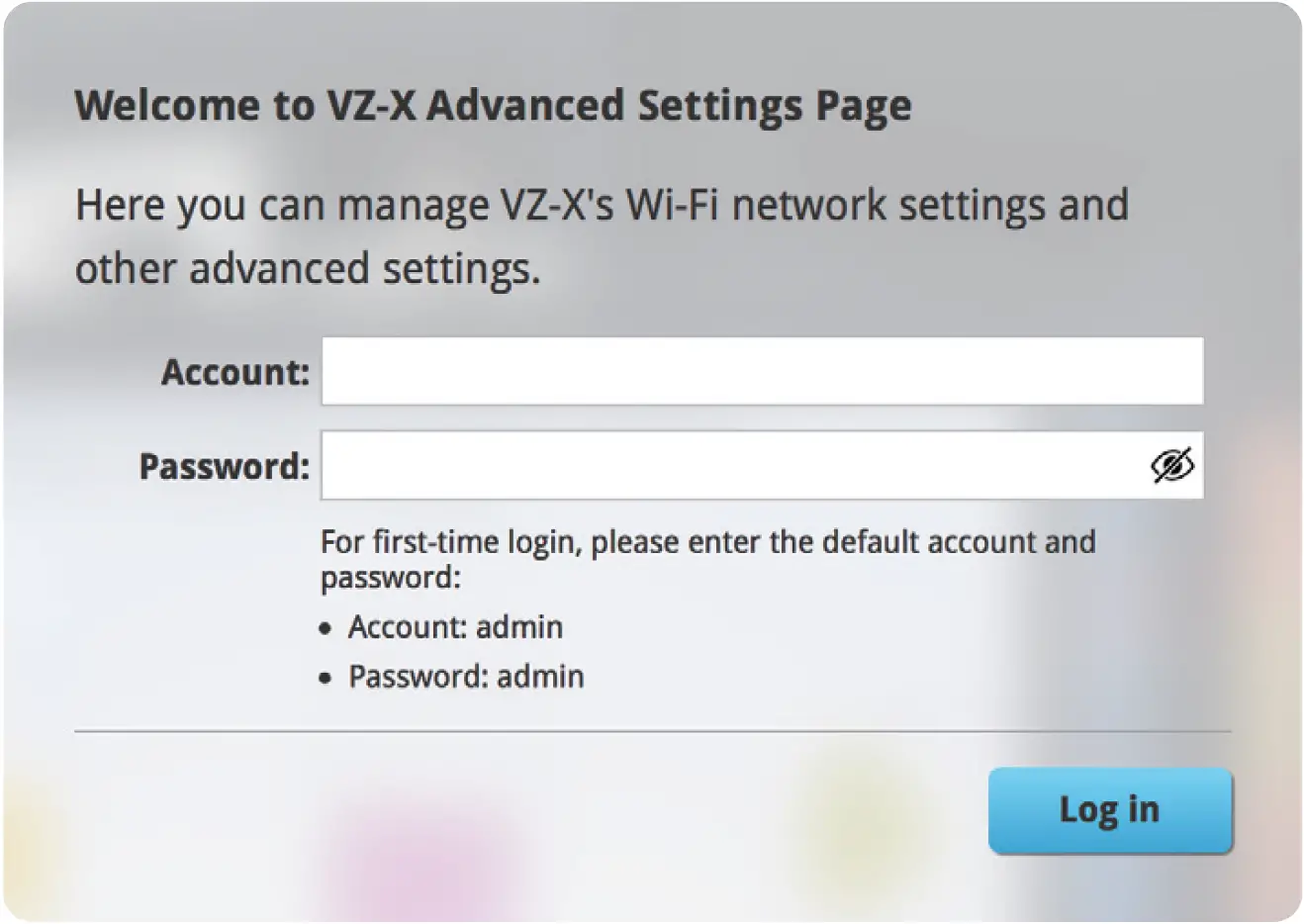1304x924 pixels.
Task: Click the Log in button
Action: [1109, 810]
